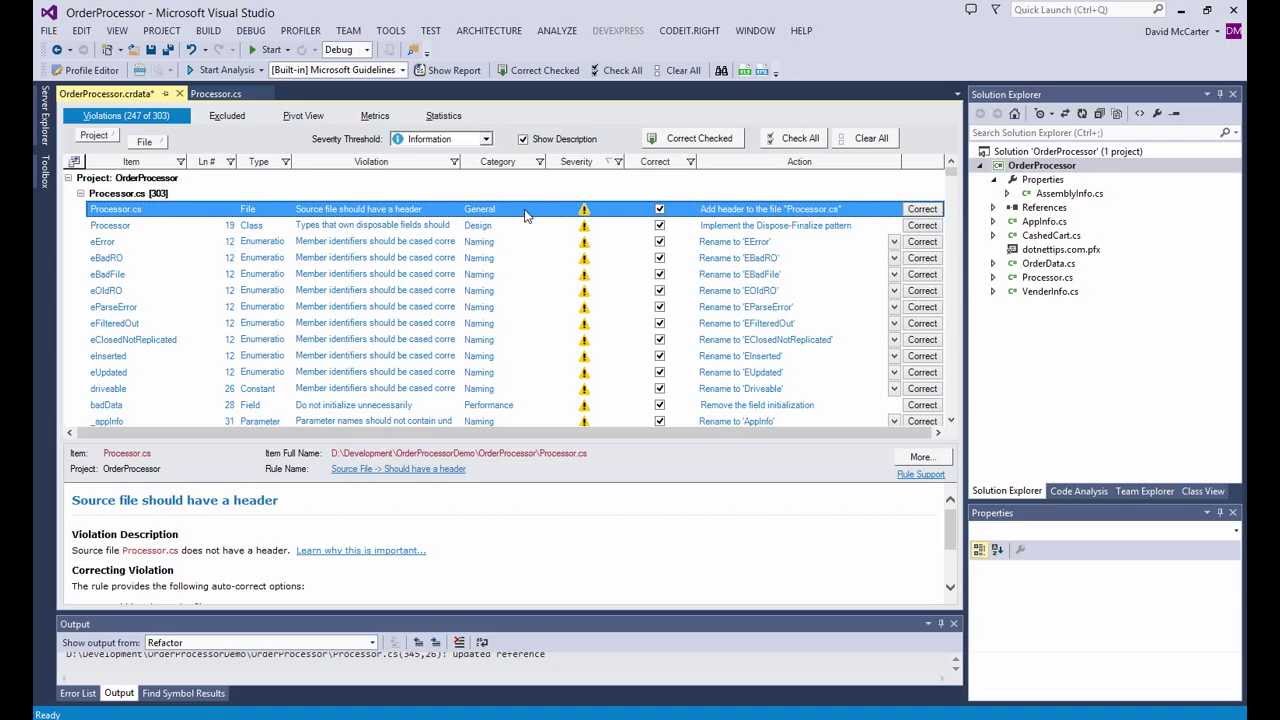
Task: Click the Home icon in Solution Explorer
Action: [x=1014, y=114]
